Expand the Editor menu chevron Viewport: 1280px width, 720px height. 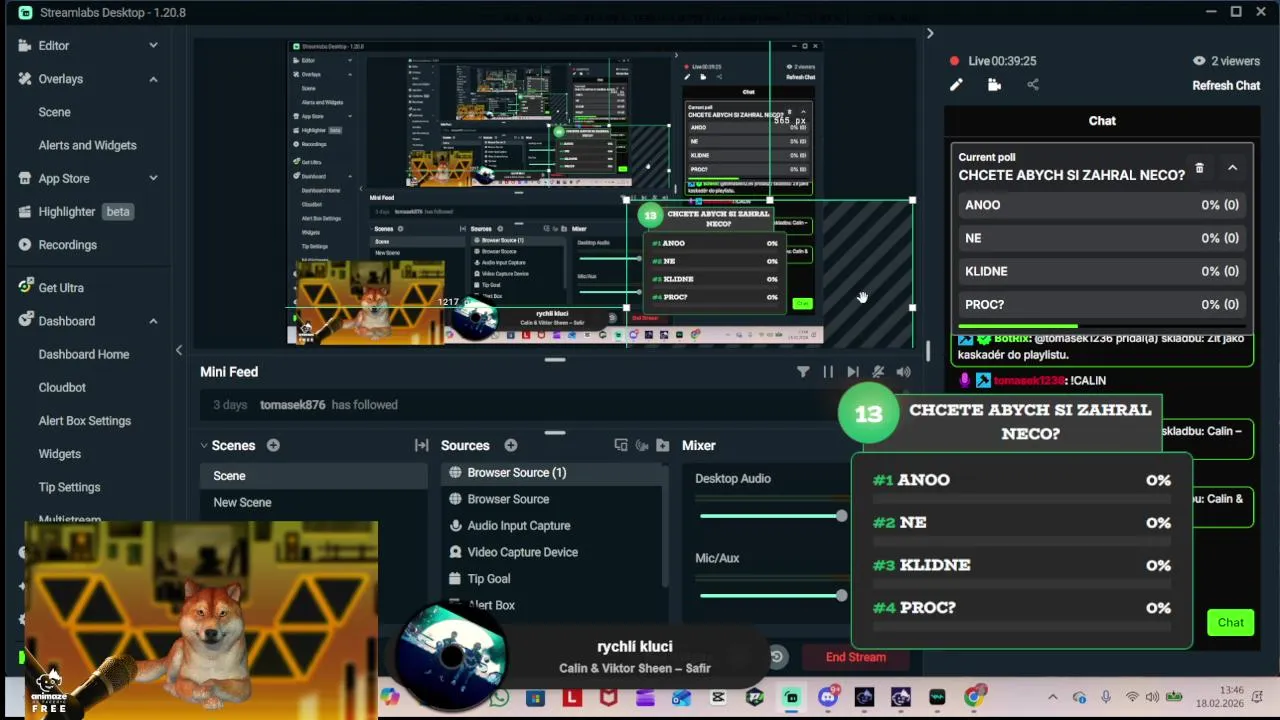[153, 46]
